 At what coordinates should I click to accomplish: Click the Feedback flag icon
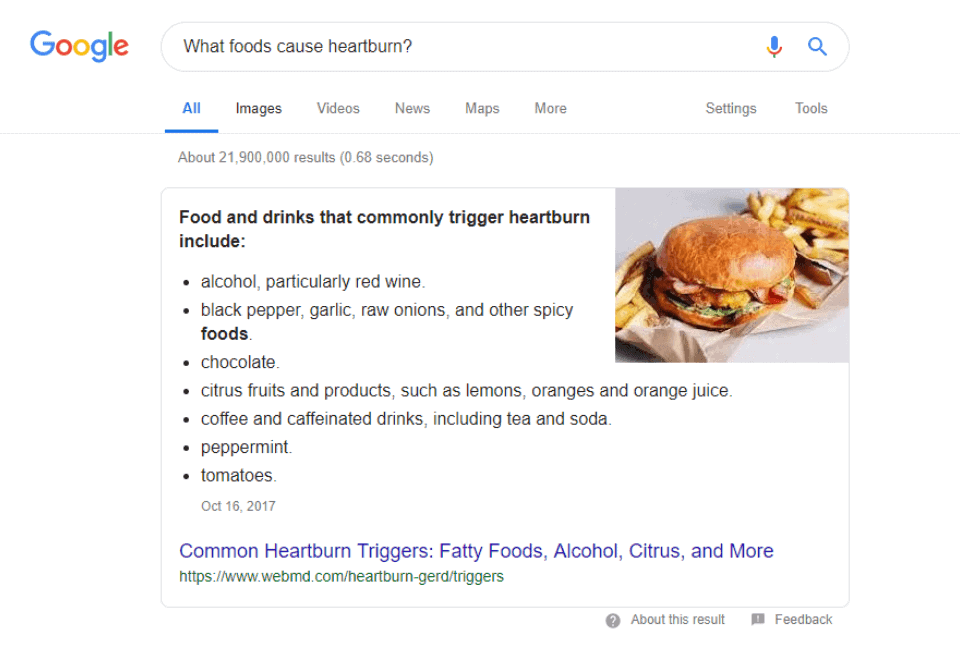[758, 620]
